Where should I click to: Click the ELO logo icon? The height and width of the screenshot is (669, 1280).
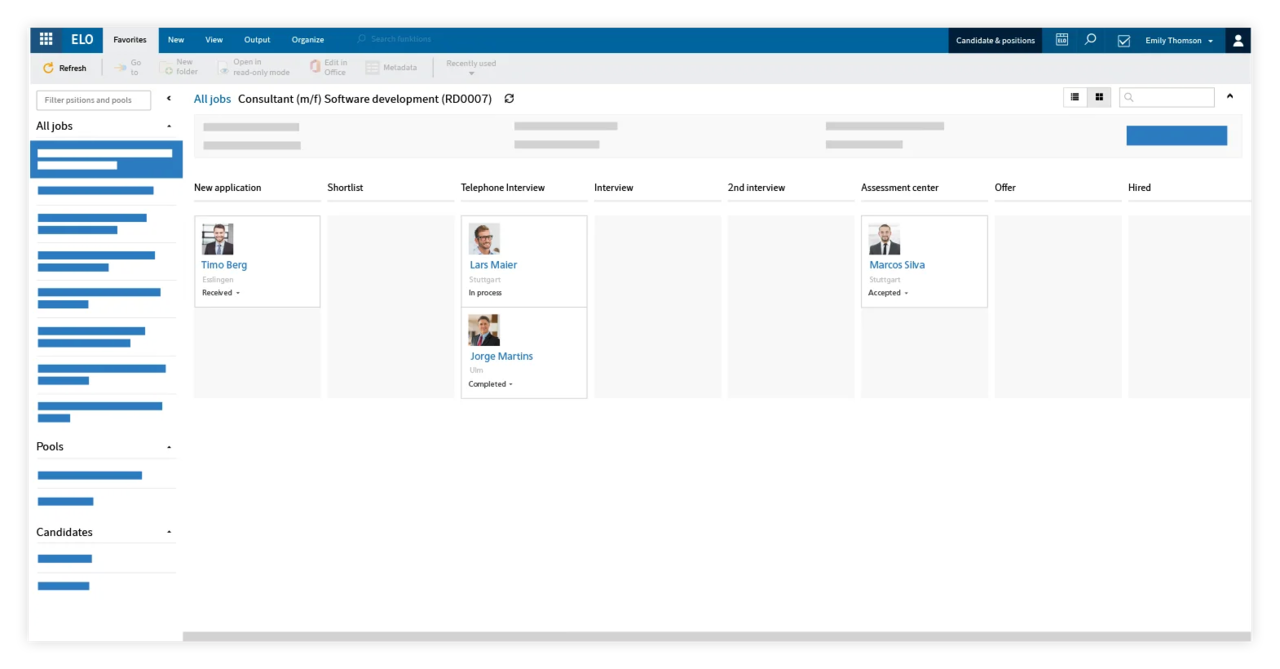coord(81,39)
